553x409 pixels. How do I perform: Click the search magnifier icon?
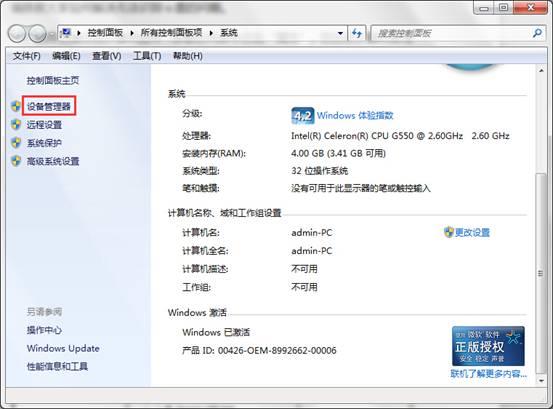(537, 33)
